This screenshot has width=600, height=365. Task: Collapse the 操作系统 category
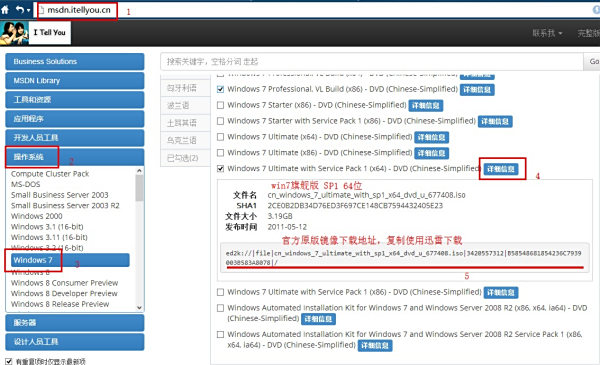pyautogui.click(x=75, y=157)
